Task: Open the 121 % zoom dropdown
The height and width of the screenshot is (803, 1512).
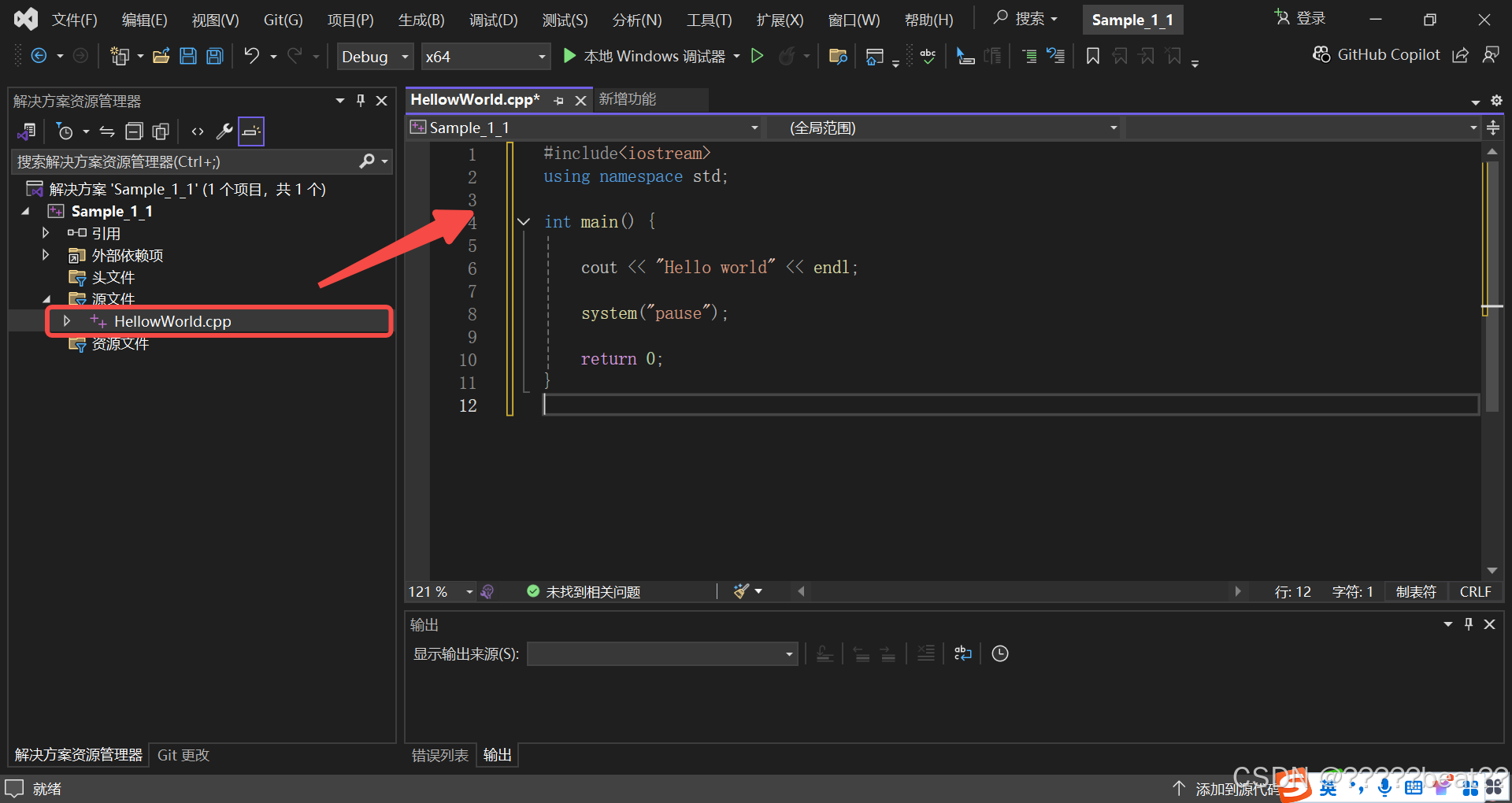Action: 441,591
